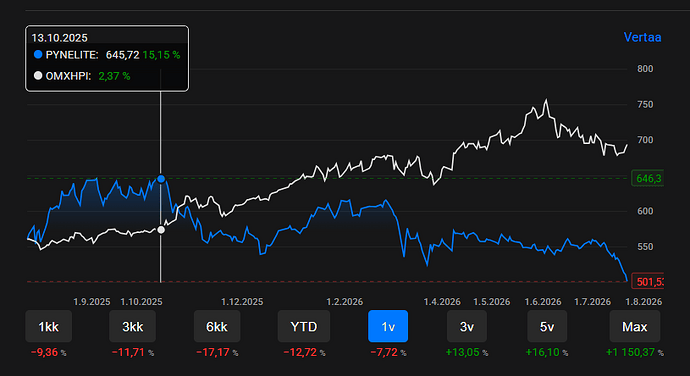The image size is (690, 376).
Task: Click the 1.5.2026 axis date label
Action: (492, 302)
